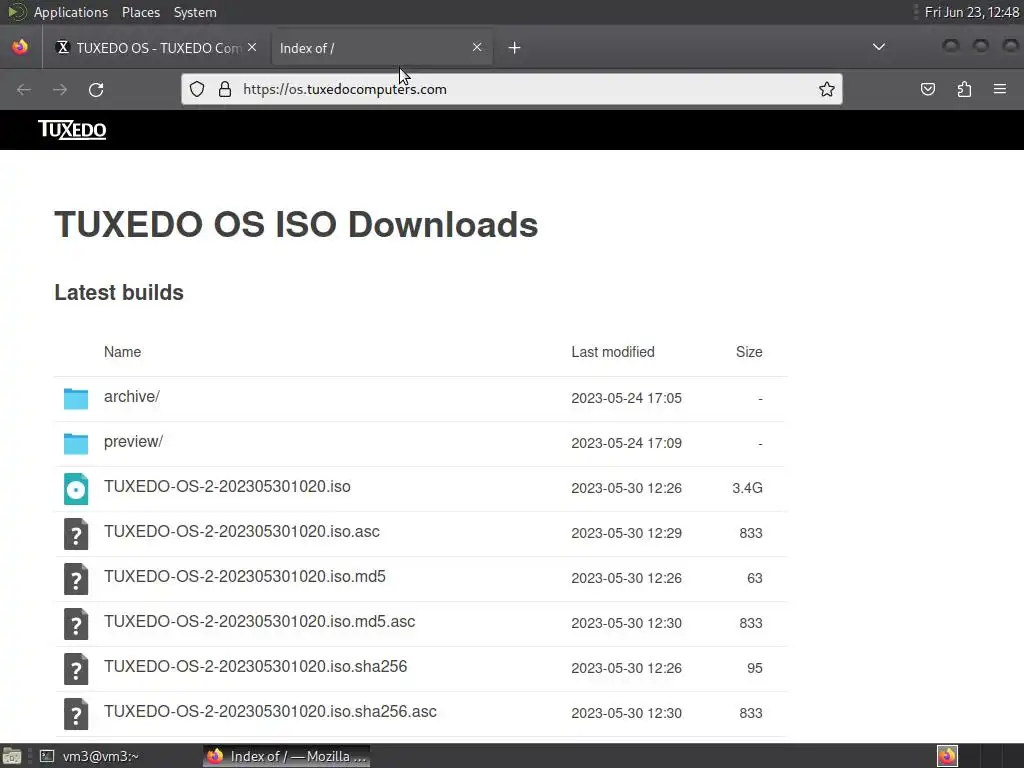Bookmark this page with the star icon
This screenshot has width=1024, height=768.
(827, 89)
